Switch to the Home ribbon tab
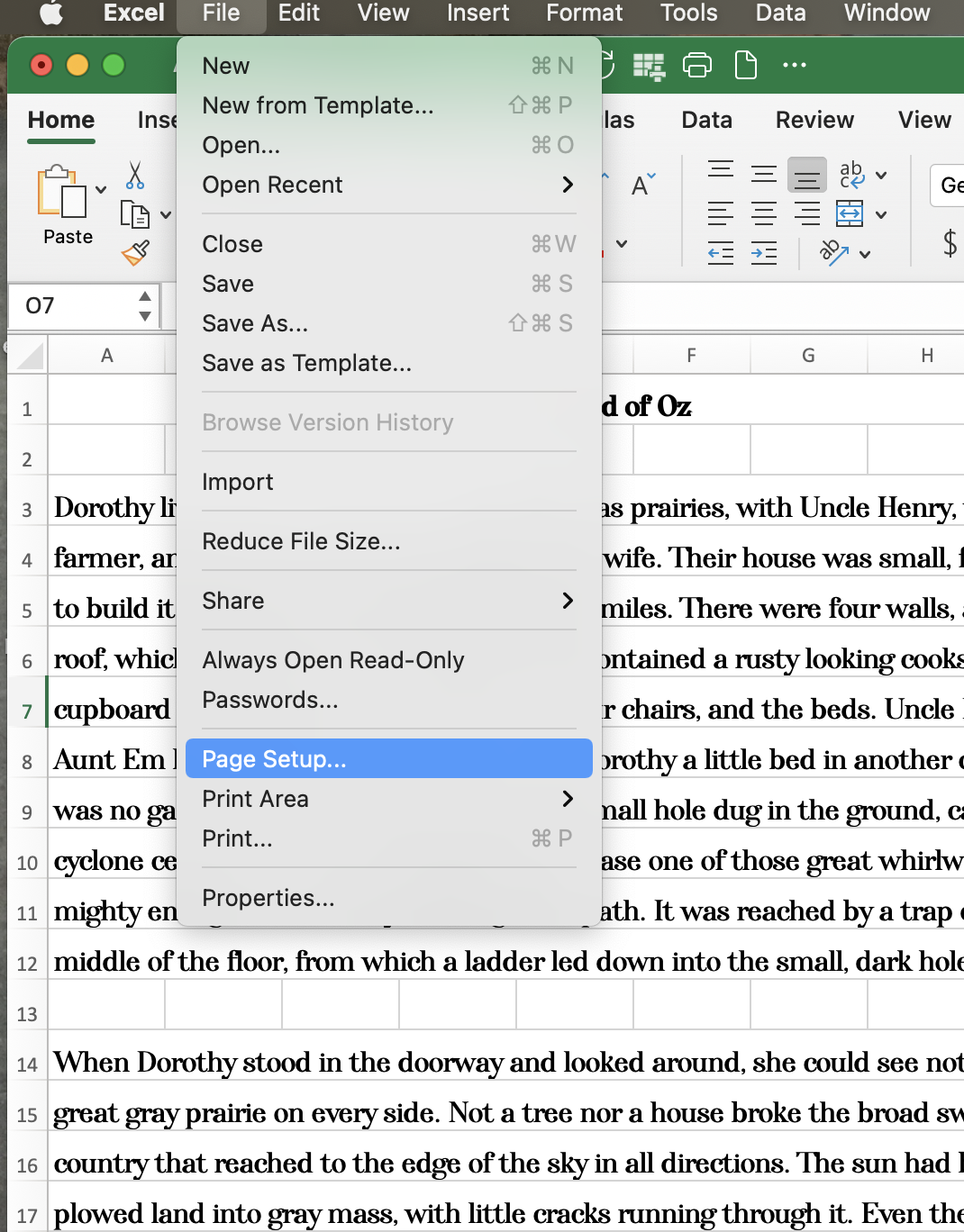 [x=61, y=120]
